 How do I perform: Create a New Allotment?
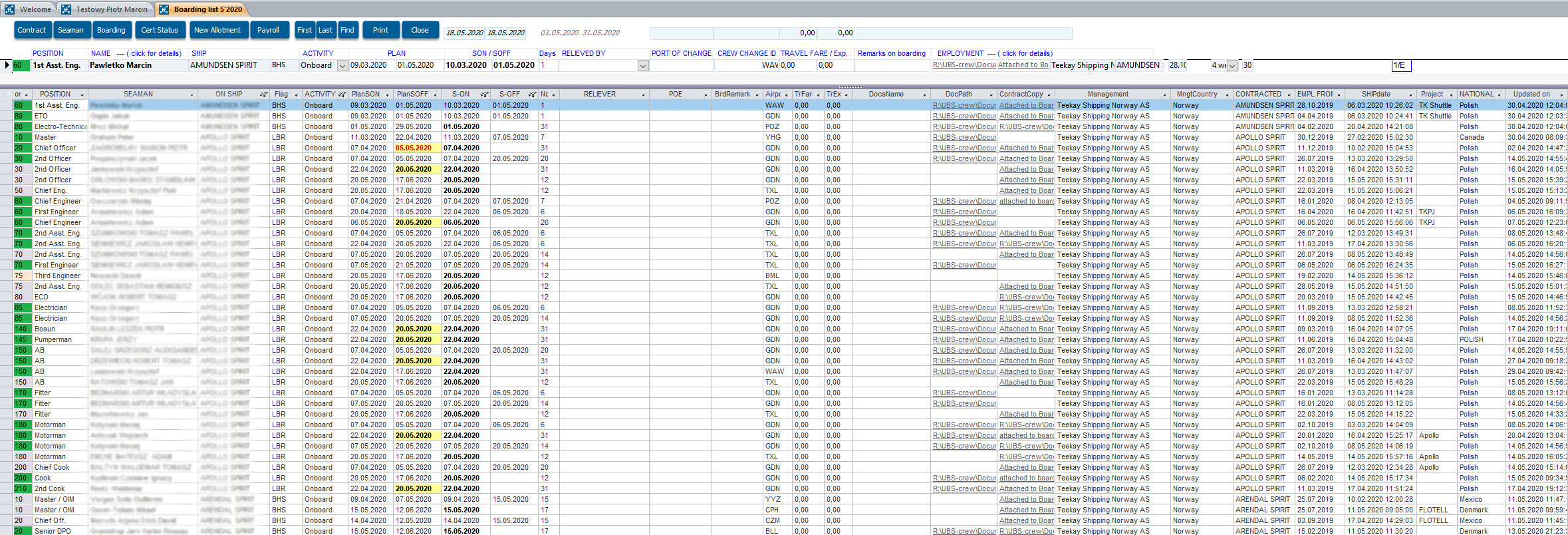point(217,30)
